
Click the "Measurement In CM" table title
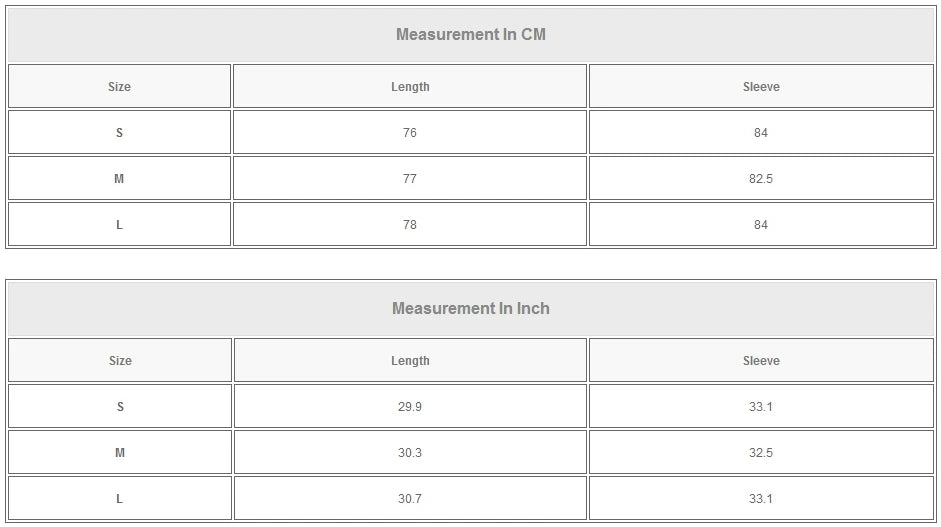pyautogui.click(x=471, y=35)
